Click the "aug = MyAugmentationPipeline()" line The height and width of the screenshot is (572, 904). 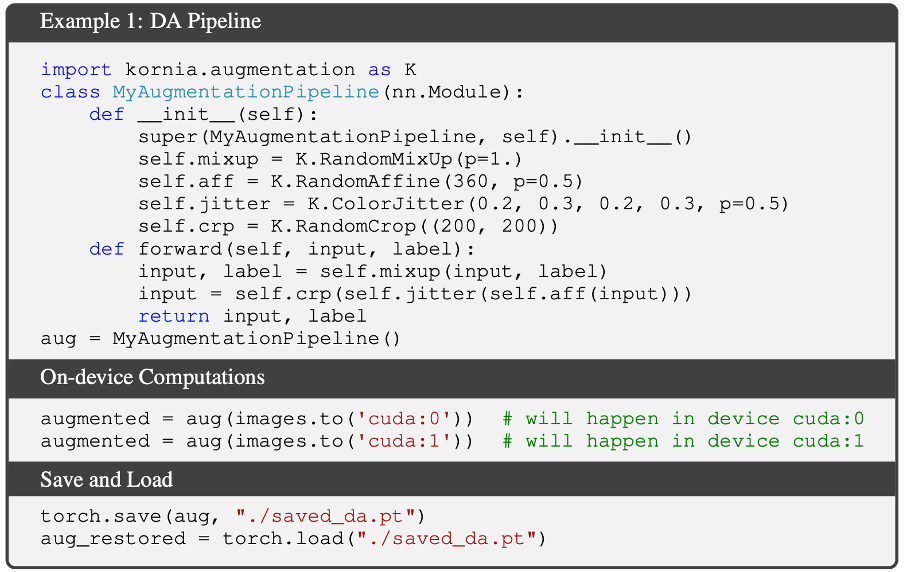(220, 338)
